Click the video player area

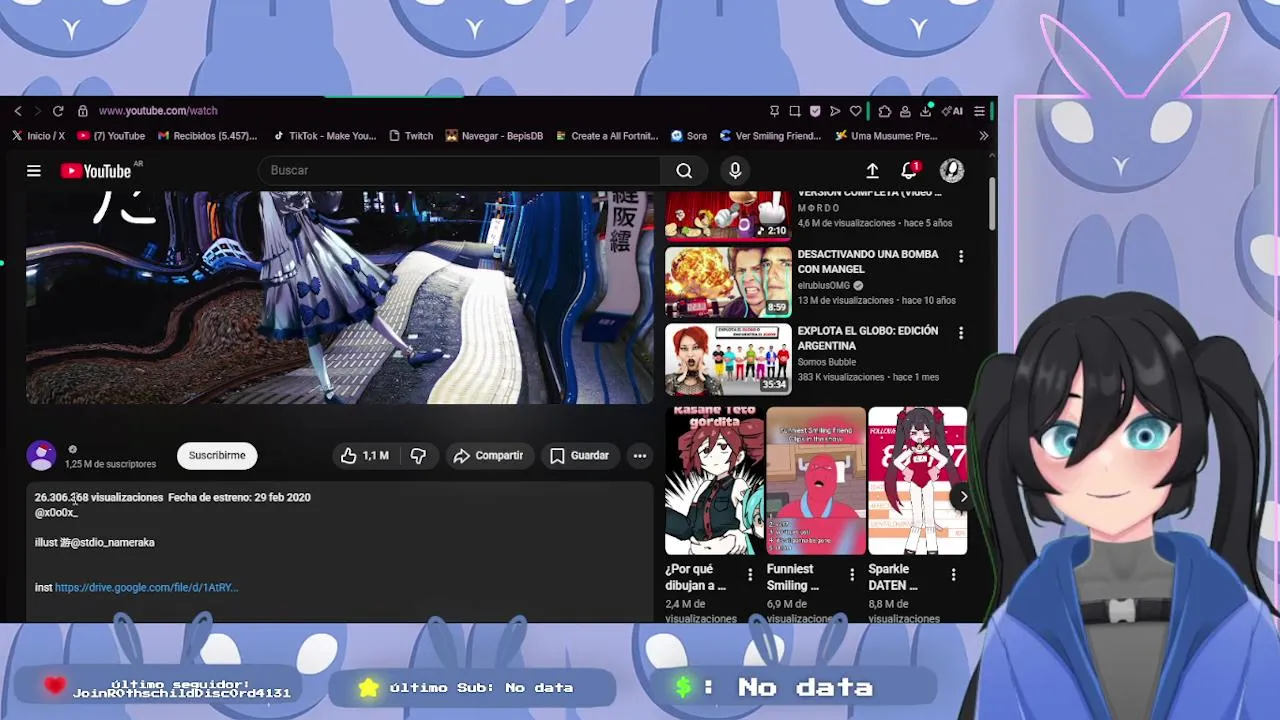pos(339,298)
